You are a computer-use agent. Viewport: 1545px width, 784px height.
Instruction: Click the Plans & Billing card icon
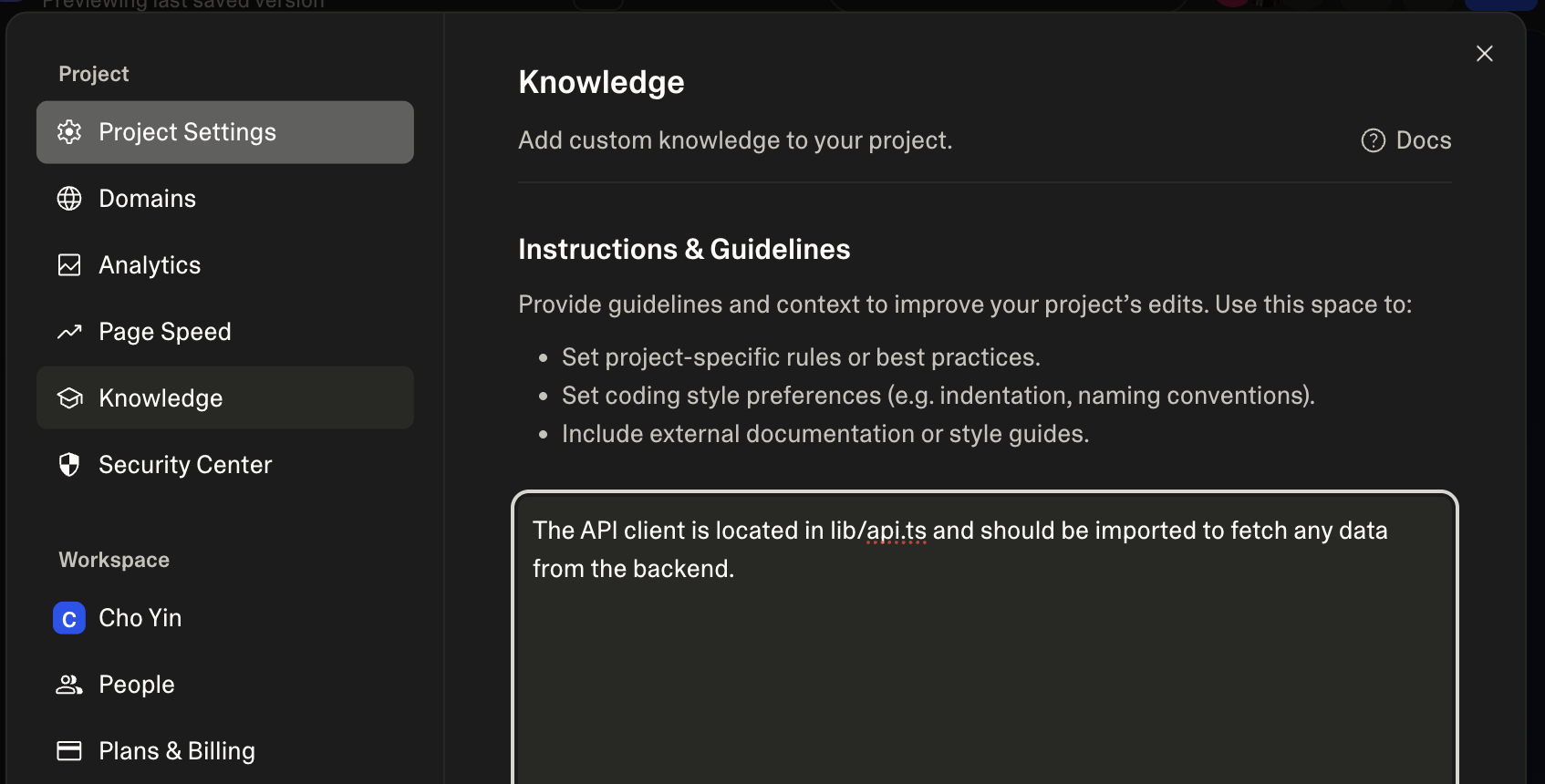pyautogui.click(x=69, y=750)
